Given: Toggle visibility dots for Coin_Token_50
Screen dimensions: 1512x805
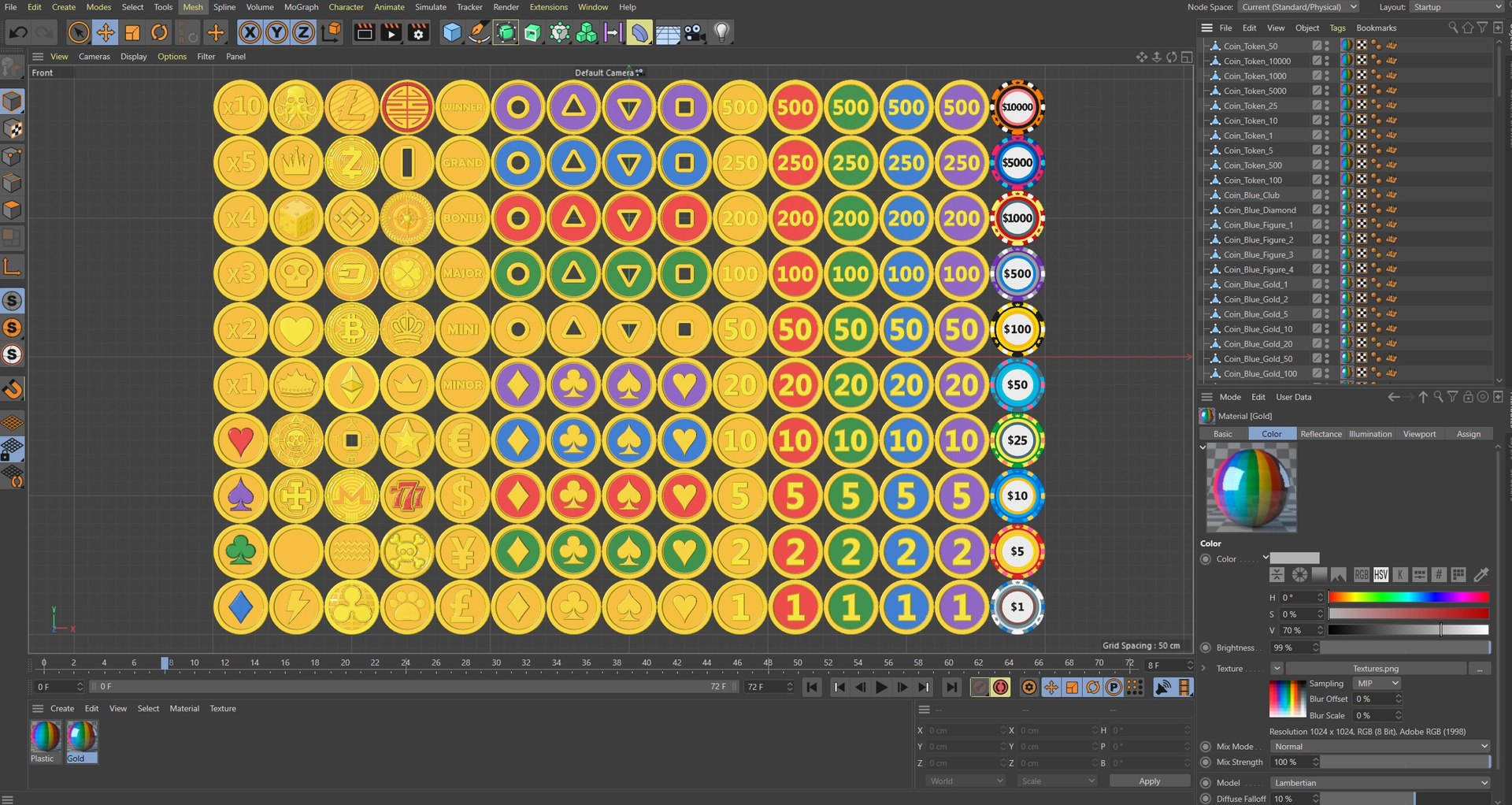Looking at the screenshot, I should point(1327,46).
